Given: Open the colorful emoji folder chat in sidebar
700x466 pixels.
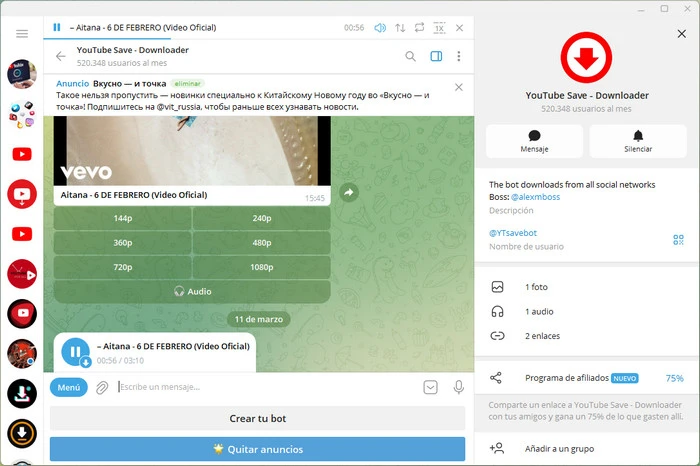Looking at the screenshot, I should point(22,114).
